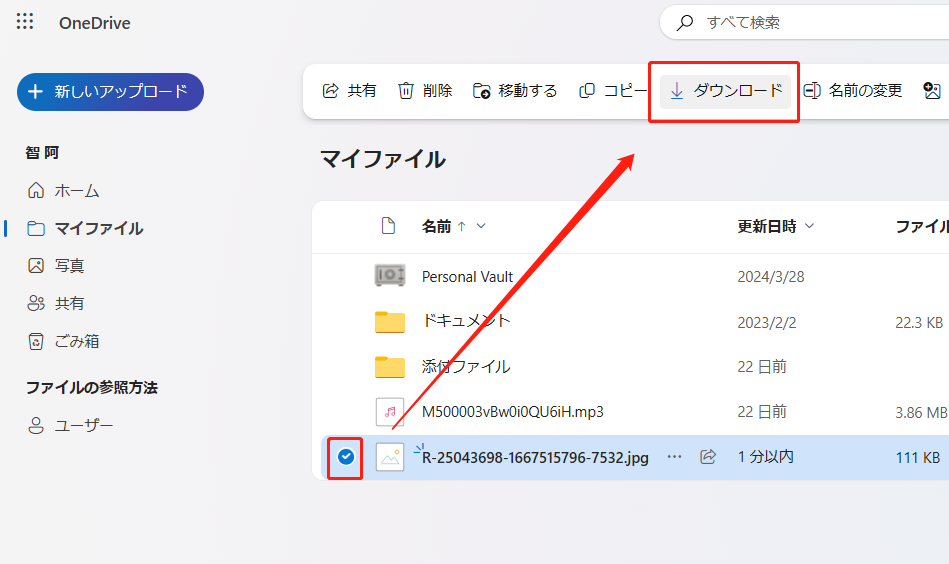949x564 pixels.
Task: Open the app launcher grid icon
Action: [x=25, y=21]
